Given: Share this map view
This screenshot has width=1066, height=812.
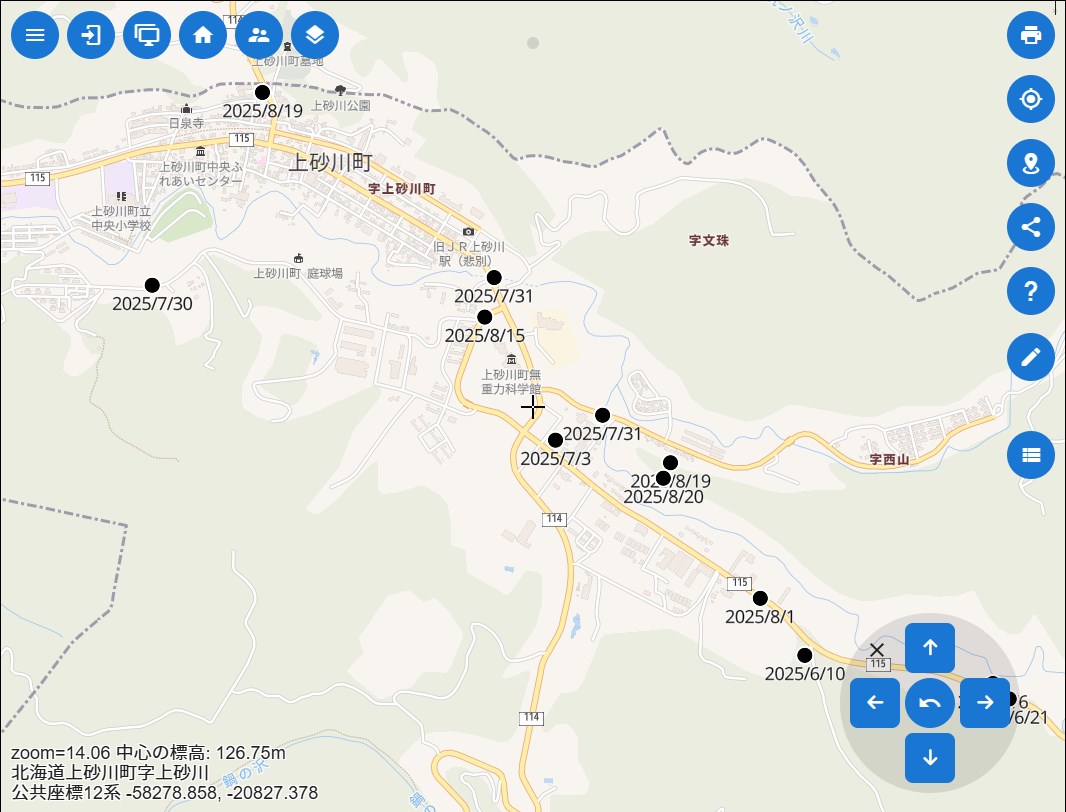Looking at the screenshot, I should 1031,226.
